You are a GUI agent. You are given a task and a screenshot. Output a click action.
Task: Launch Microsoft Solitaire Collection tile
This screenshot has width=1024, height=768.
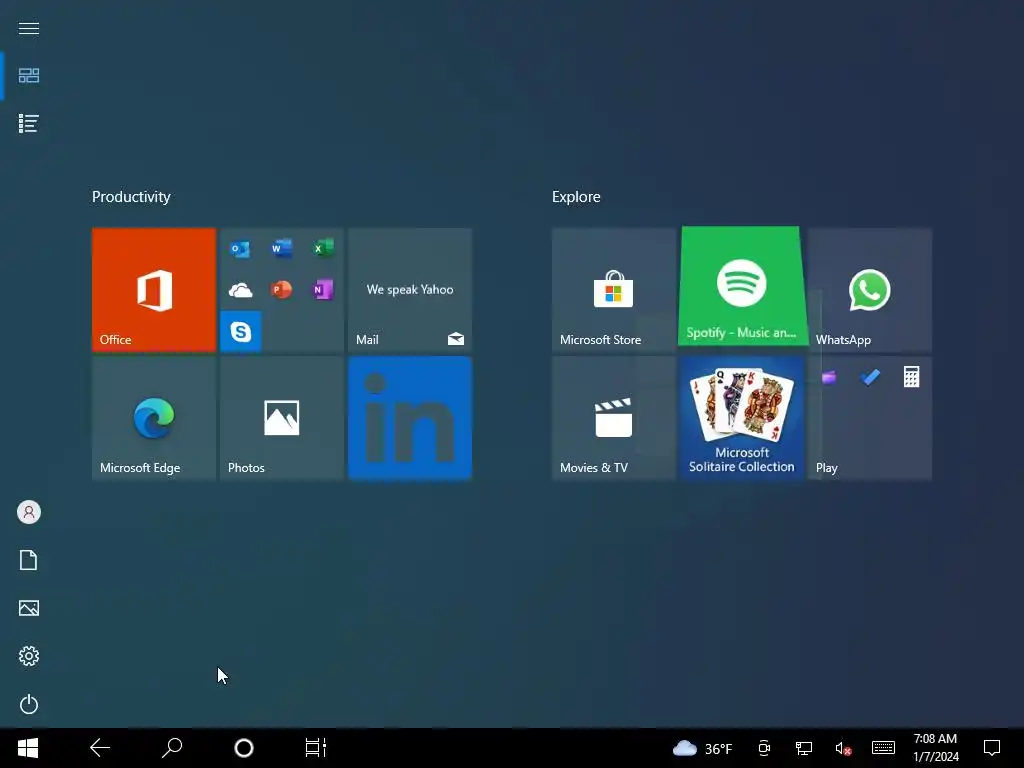pyautogui.click(x=741, y=418)
